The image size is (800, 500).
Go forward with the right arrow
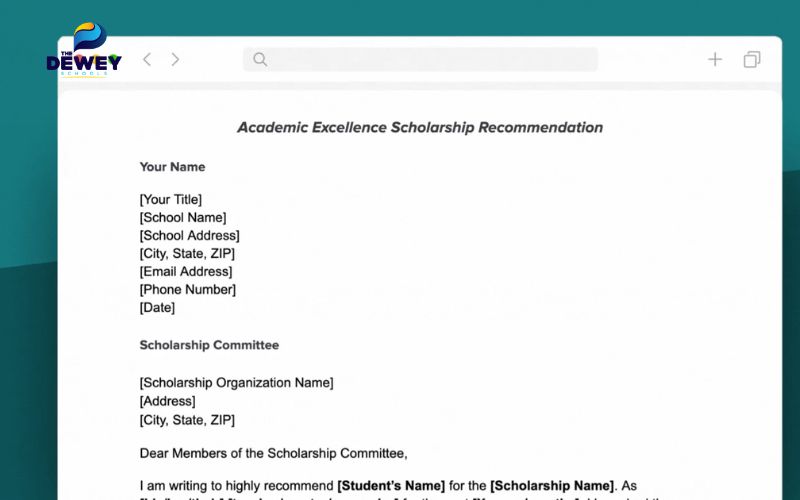pyautogui.click(x=175, y=60)
